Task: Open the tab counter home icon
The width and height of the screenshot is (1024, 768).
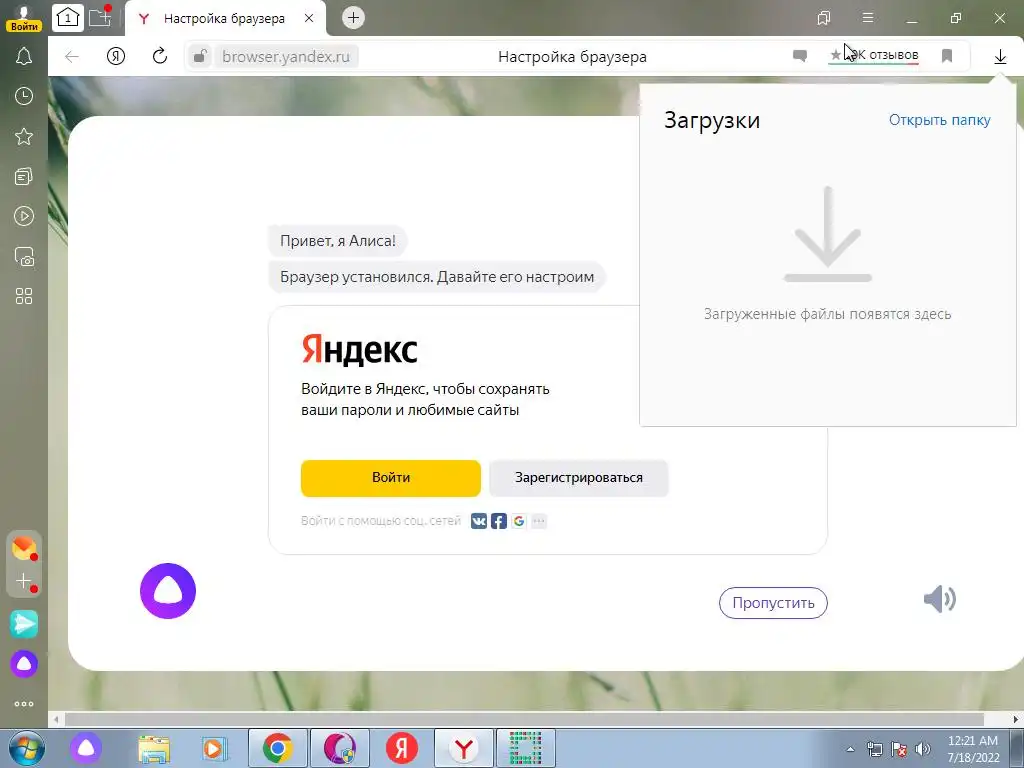Action: tap(68, 18)
